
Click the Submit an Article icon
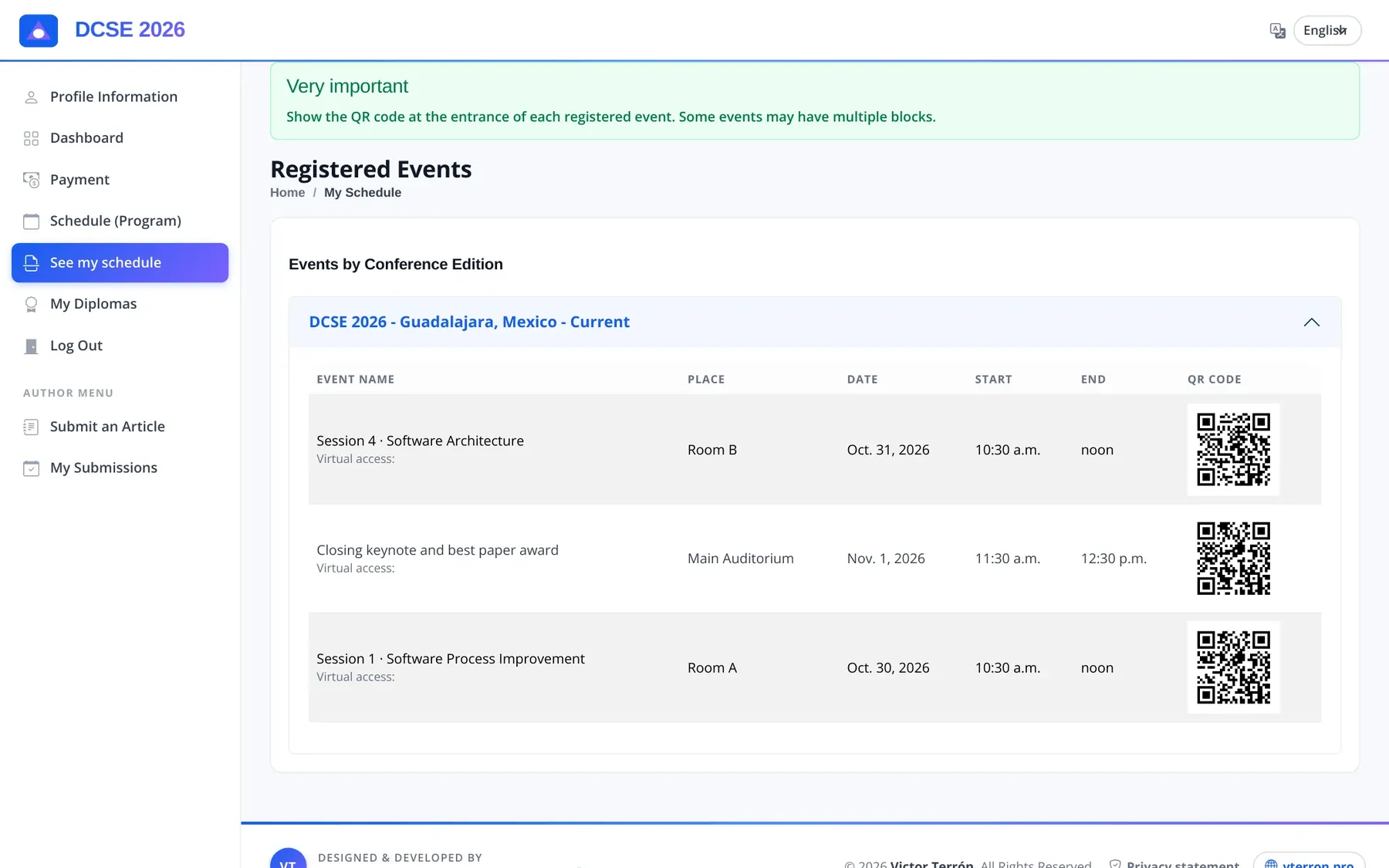point(31,427)
